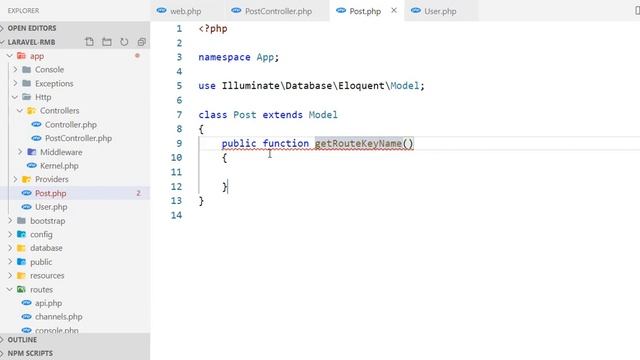Collapse the routes folder chevron
This screenshot has width=640, height=360.
pyautogui.click(x=9, y=289)
